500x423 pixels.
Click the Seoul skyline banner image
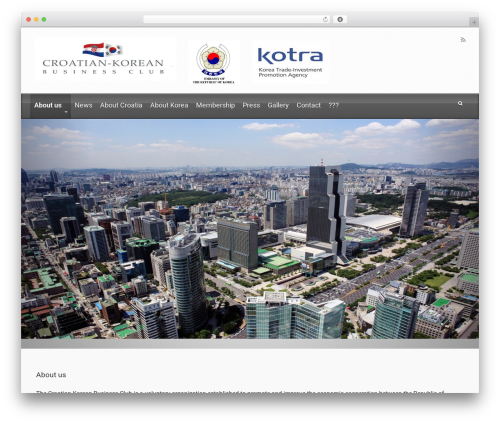point(250,229)
